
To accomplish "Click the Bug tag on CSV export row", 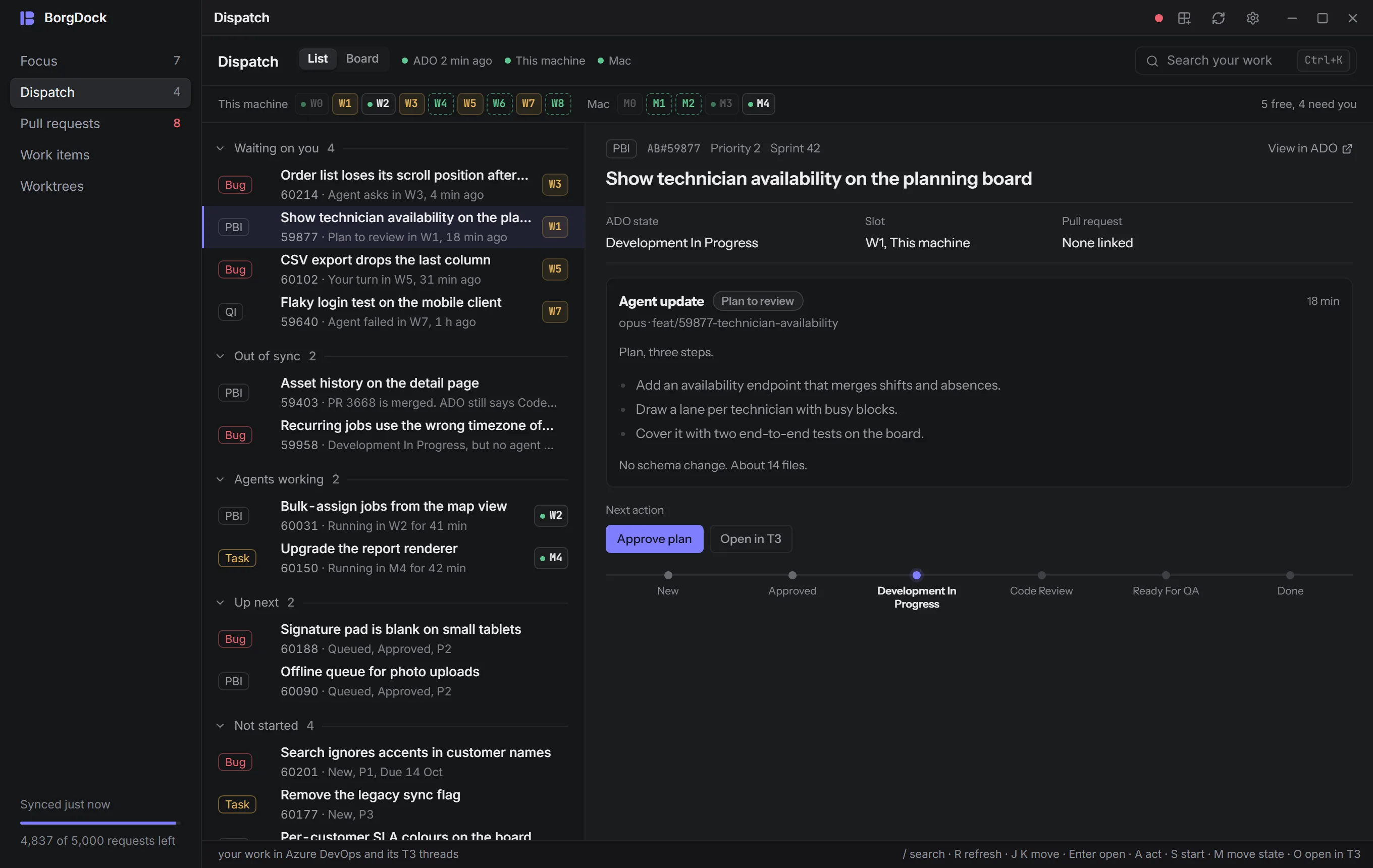I will point(235,269).
